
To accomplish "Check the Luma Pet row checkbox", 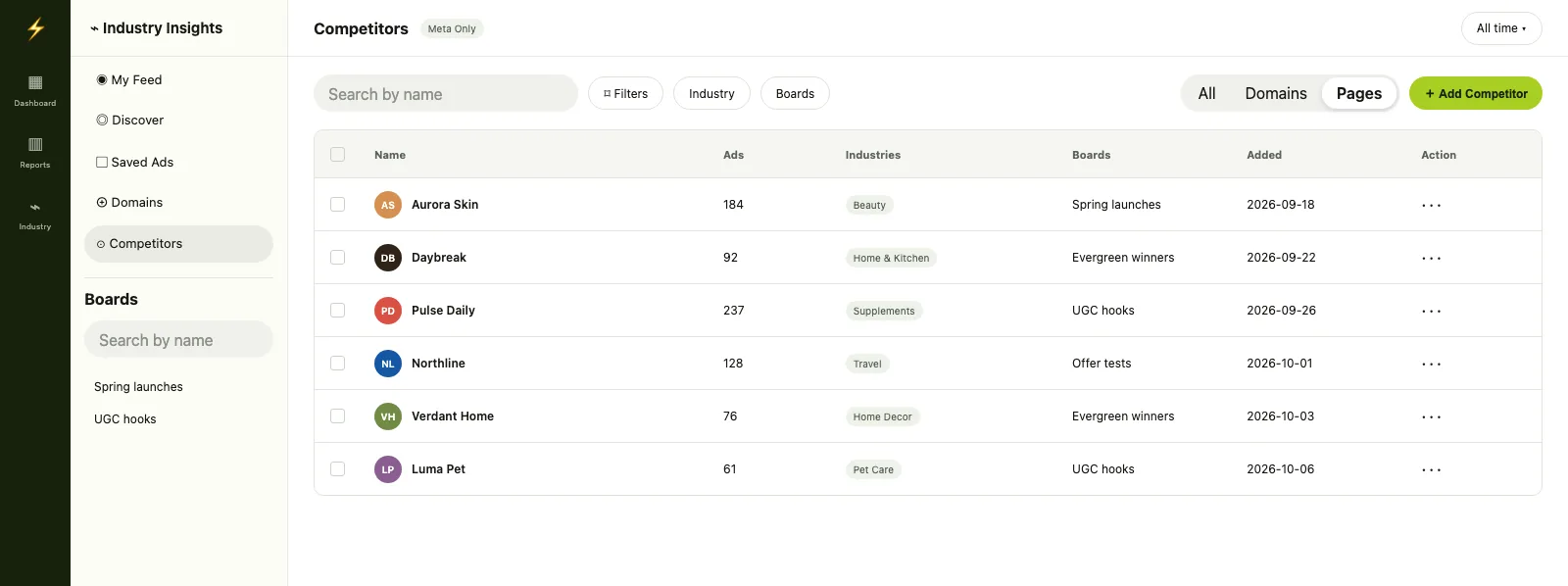I will [x=338, y=469].
